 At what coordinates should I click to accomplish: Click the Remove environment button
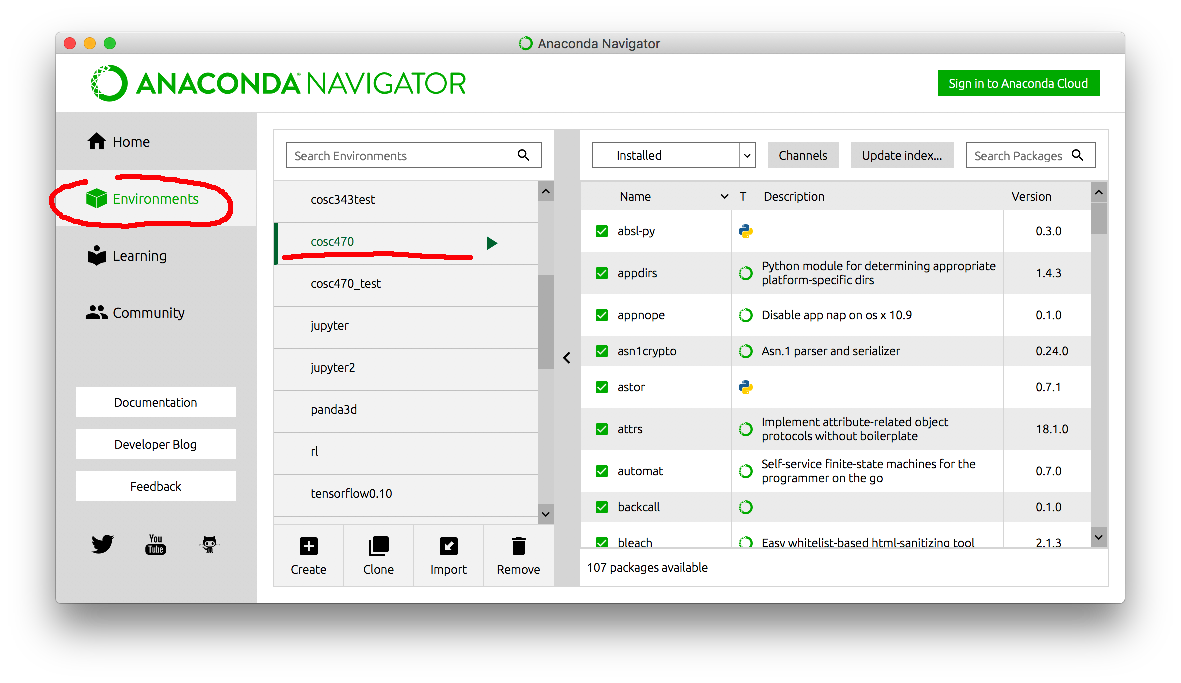click(x=518, y=556)
